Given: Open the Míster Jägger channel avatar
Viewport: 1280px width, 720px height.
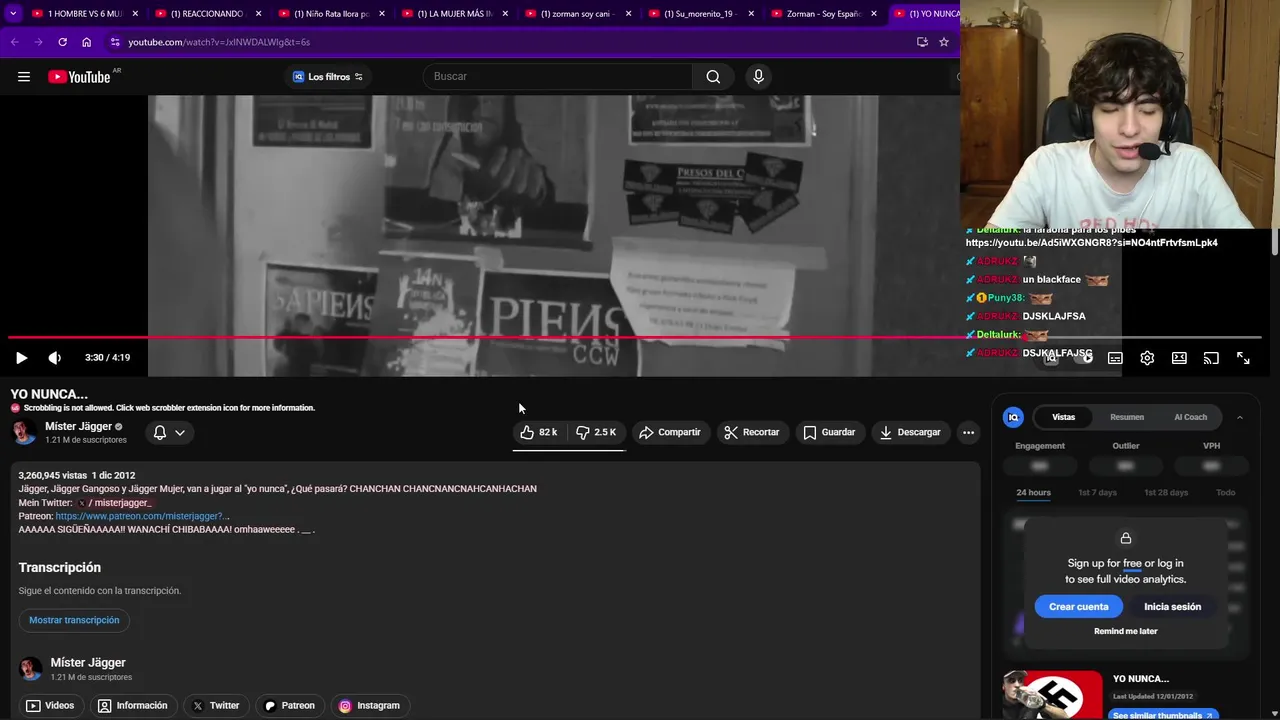Looking at the screenshot, I should pos(24,432).
